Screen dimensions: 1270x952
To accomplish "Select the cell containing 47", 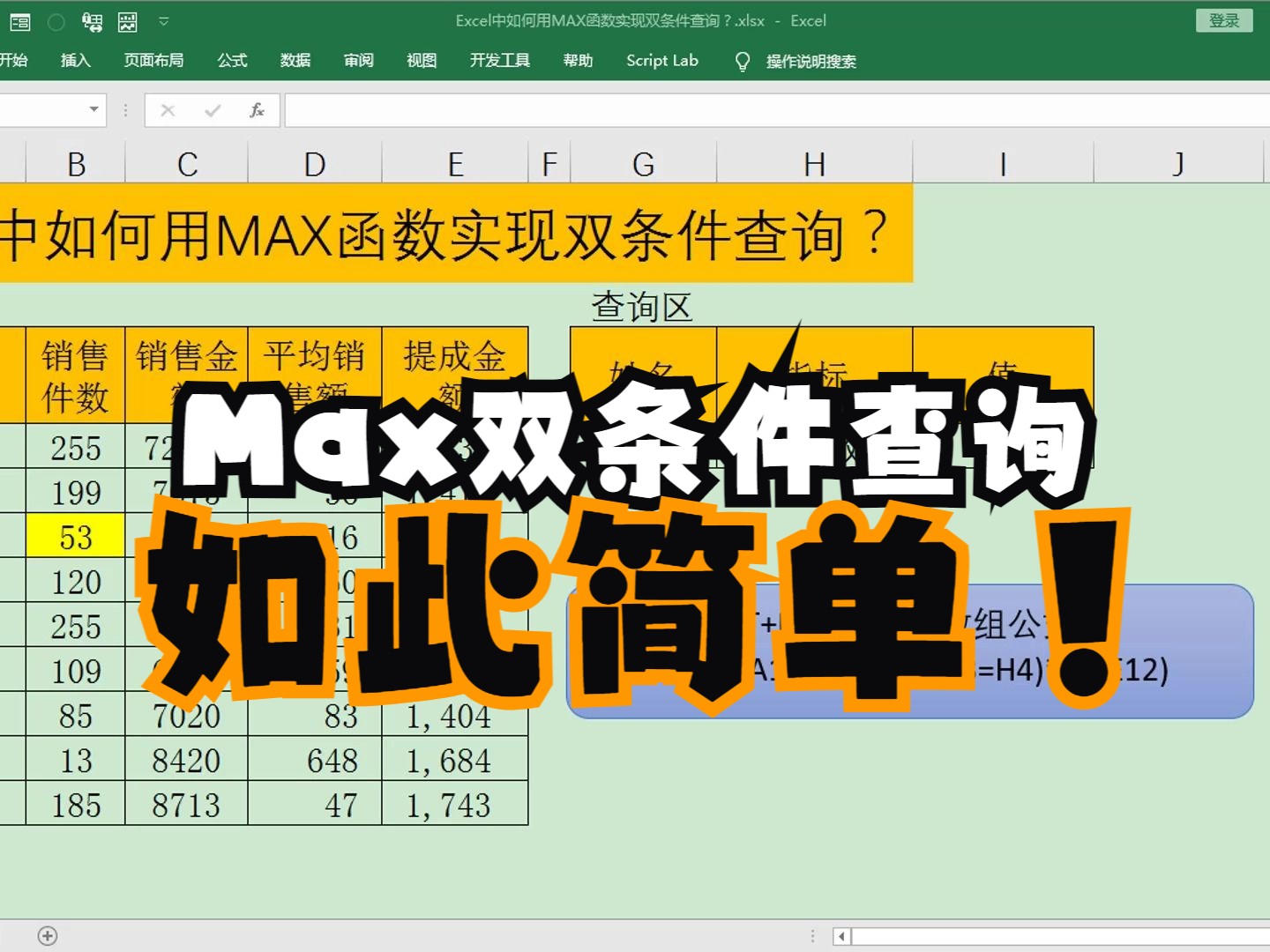I will coord(315,804).
